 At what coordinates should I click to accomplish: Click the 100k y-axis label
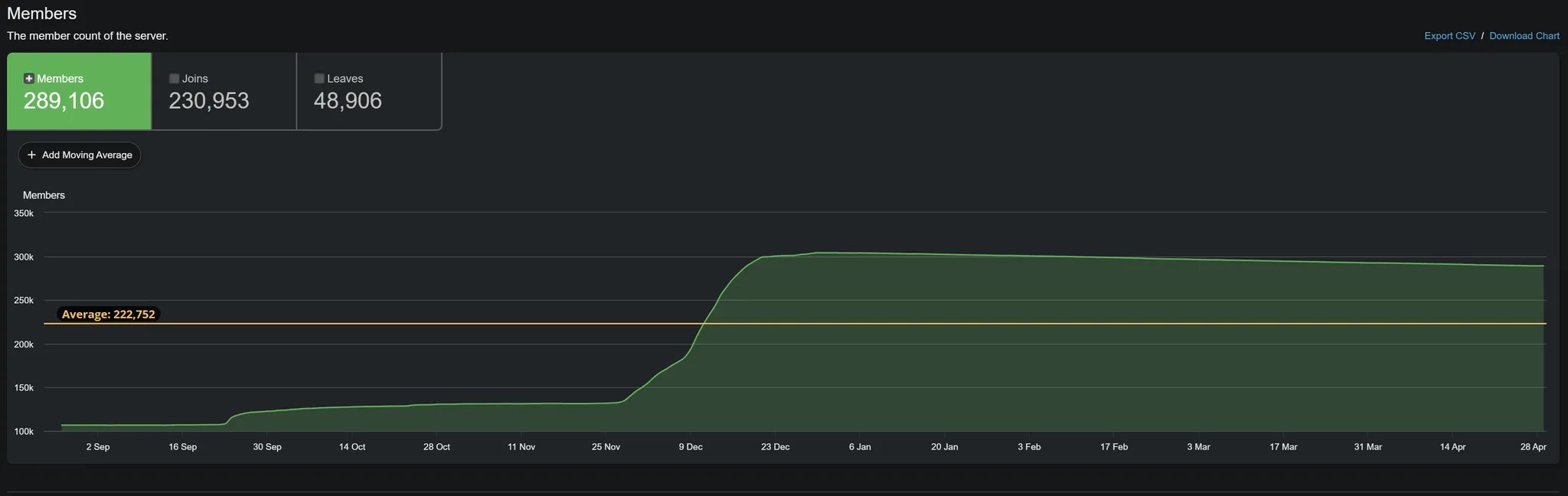coord(24,431)
